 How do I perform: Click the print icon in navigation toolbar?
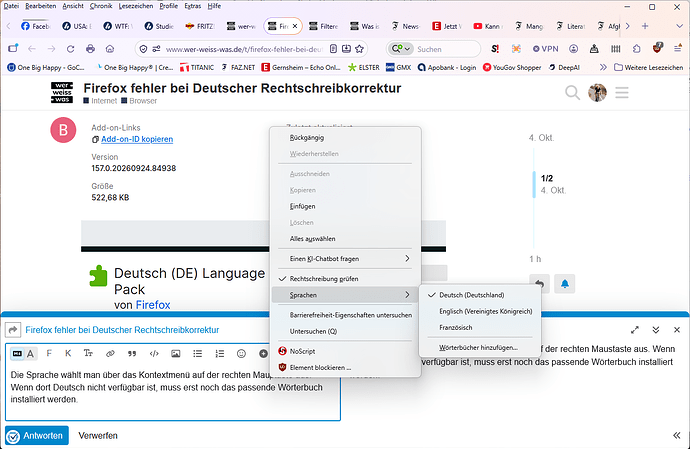[90, 49]
